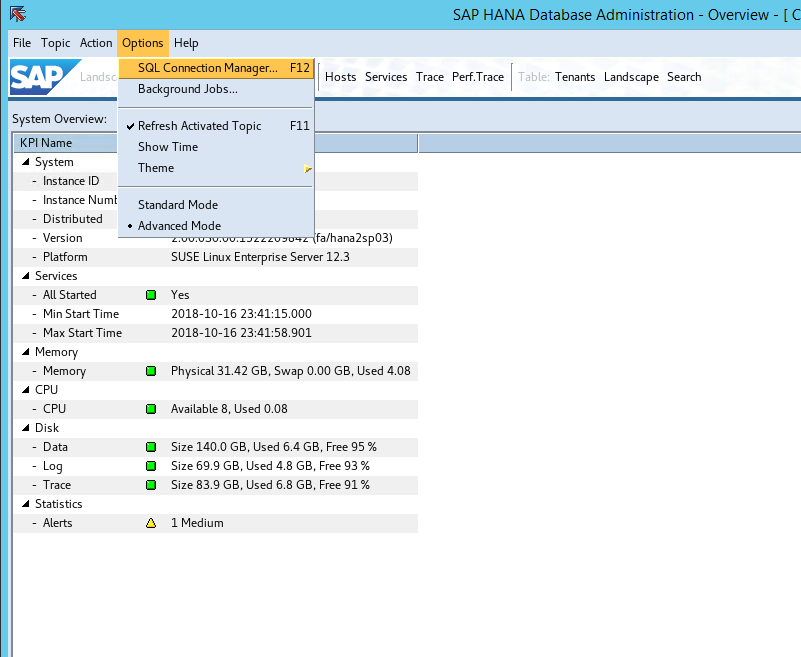Click the green status icon for CPU

[151, 409]
